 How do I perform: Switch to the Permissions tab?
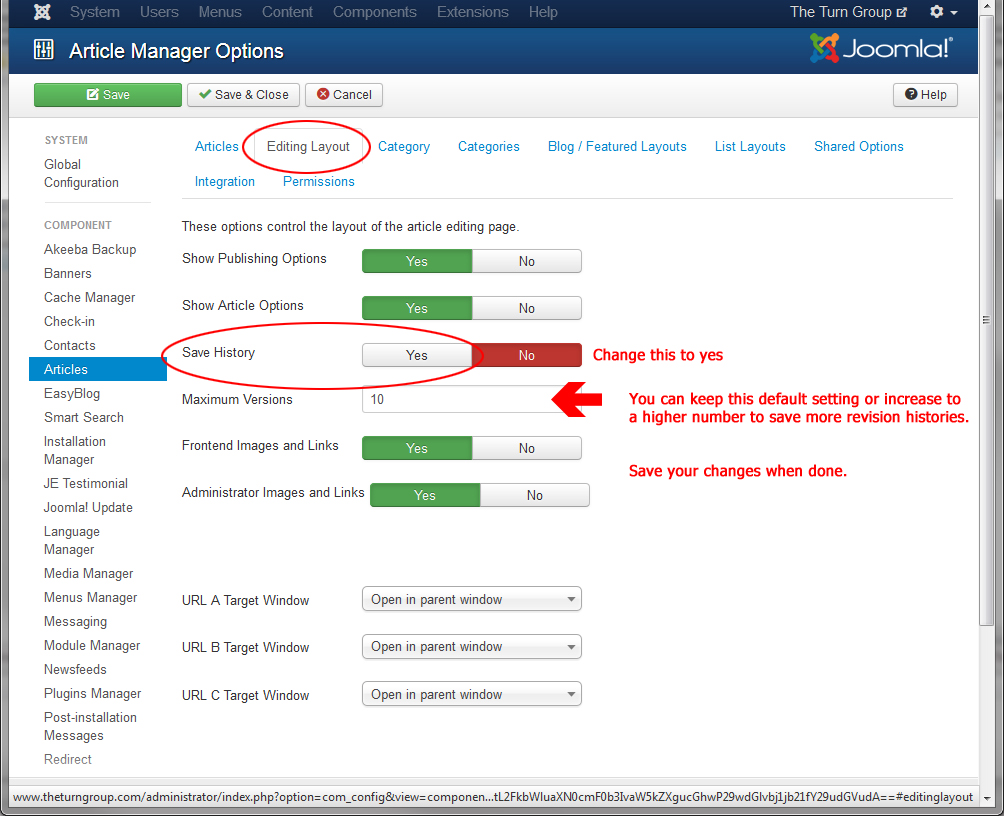[x=318, y=182]
